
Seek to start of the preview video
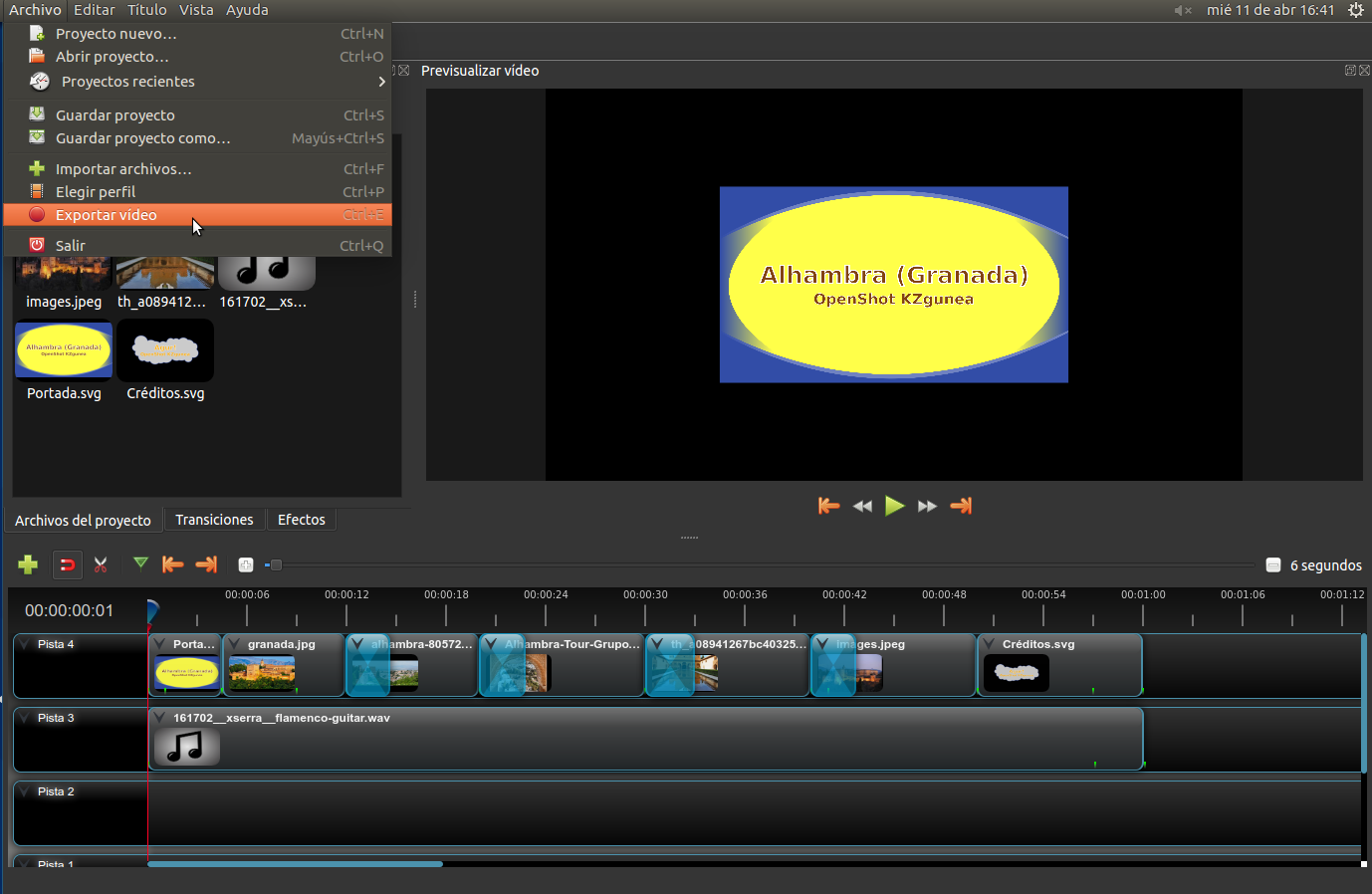(828, 506)
